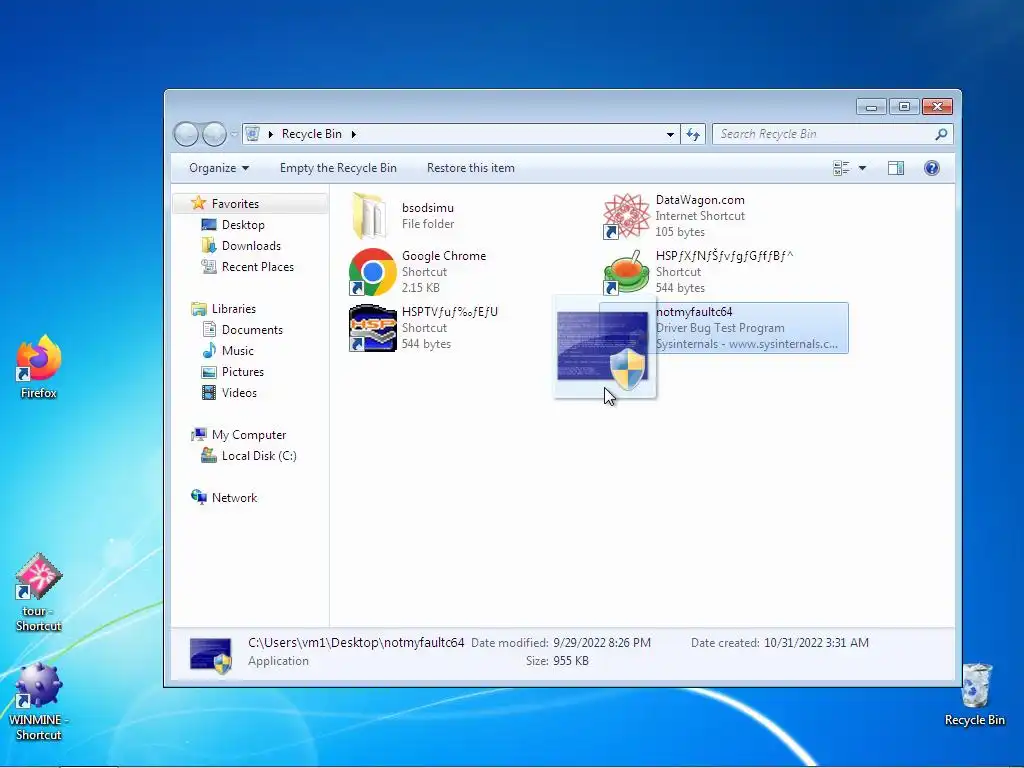This screenshot has height=768, width=1024.
Task: Click the Change your view icon
Action: [x=841, y=168]
